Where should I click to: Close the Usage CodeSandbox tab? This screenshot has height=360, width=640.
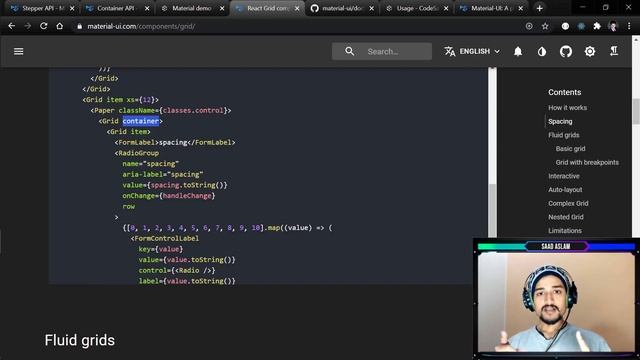446,8
